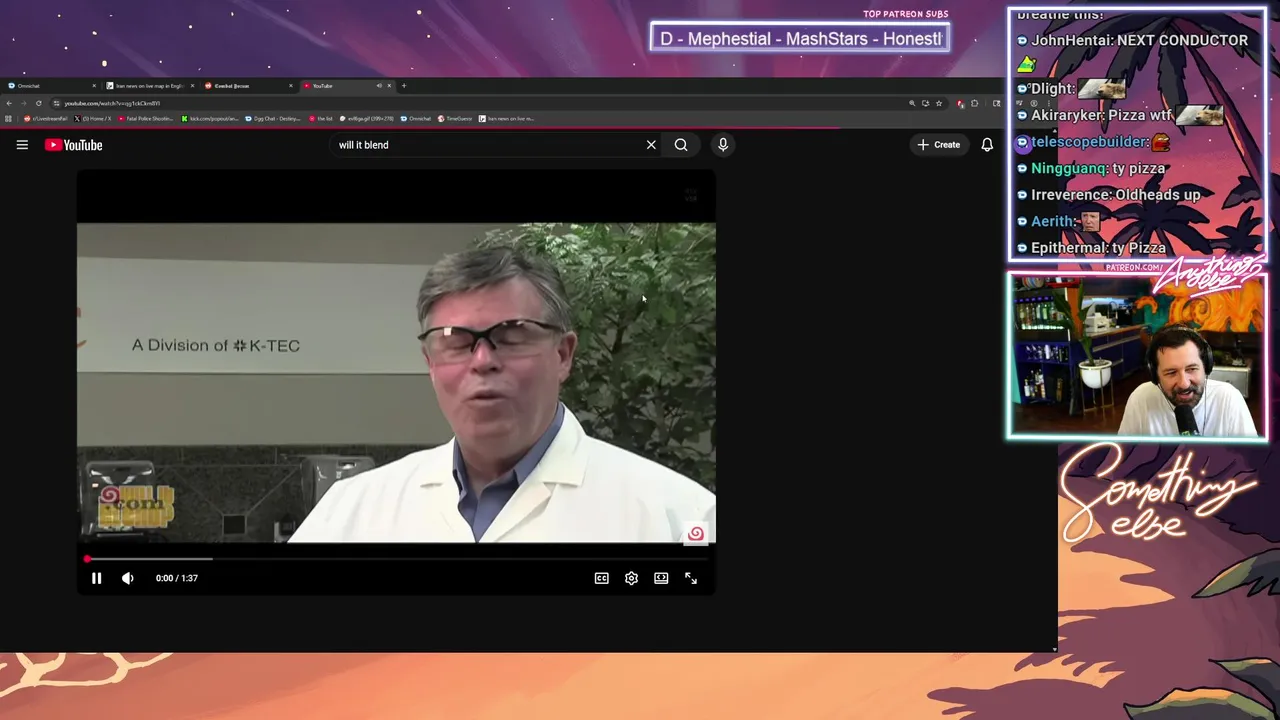Pause the video
Viewport: 1280px width, 720px height.
96,578
